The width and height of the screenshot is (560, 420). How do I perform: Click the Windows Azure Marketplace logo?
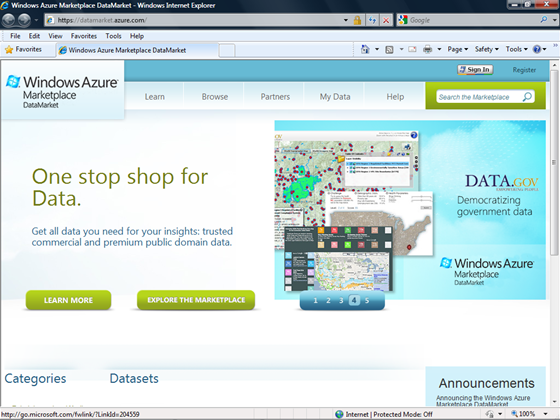(x=62, y=91)
